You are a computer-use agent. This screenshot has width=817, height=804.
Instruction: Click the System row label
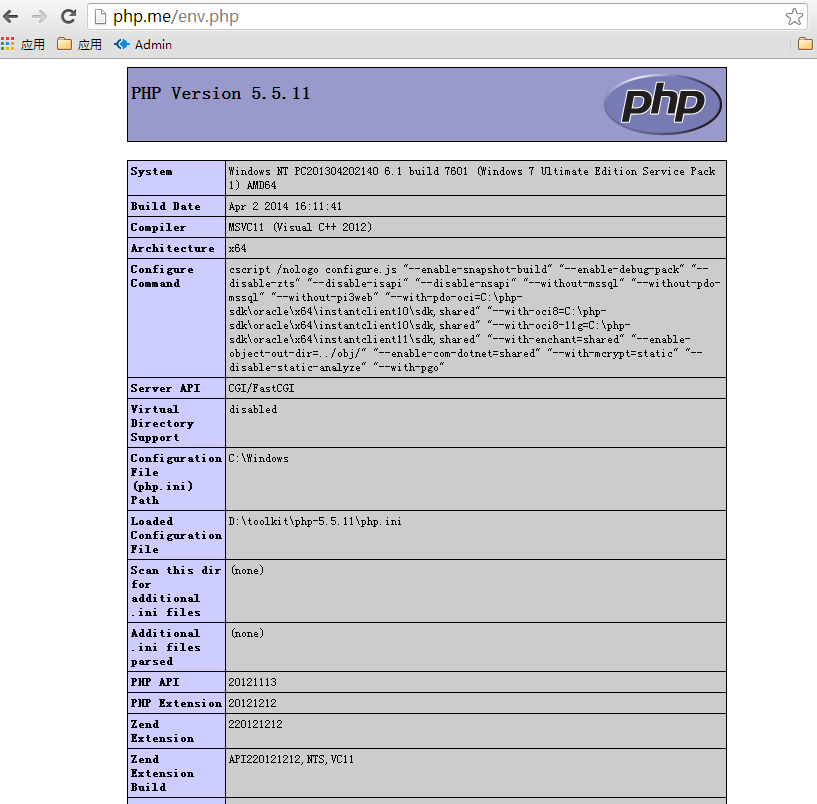(x=151, y=171)
